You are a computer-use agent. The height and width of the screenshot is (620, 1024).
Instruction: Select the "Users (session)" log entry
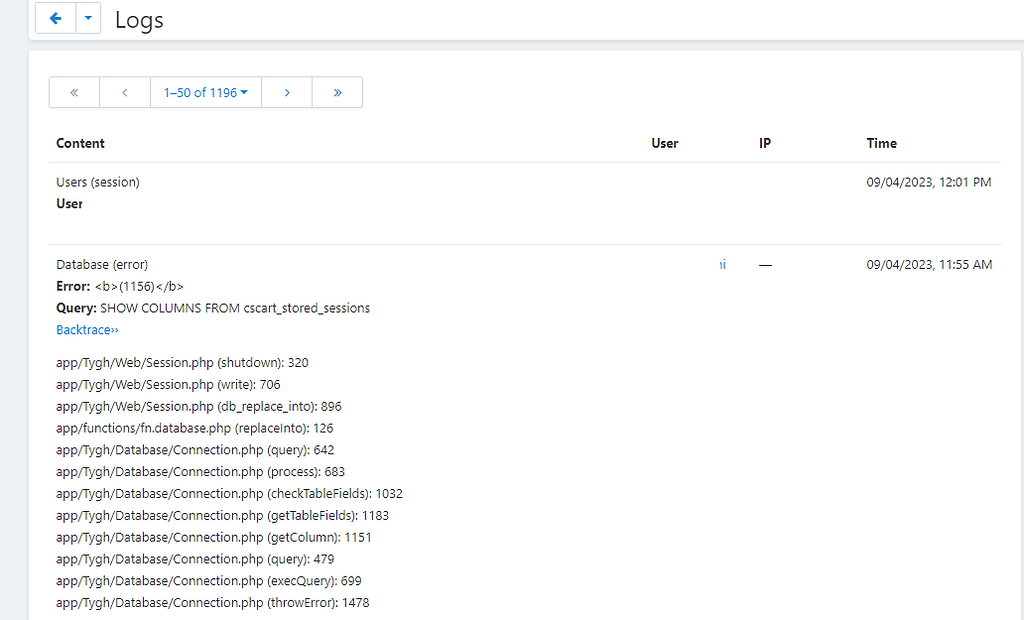coord(98,182)
